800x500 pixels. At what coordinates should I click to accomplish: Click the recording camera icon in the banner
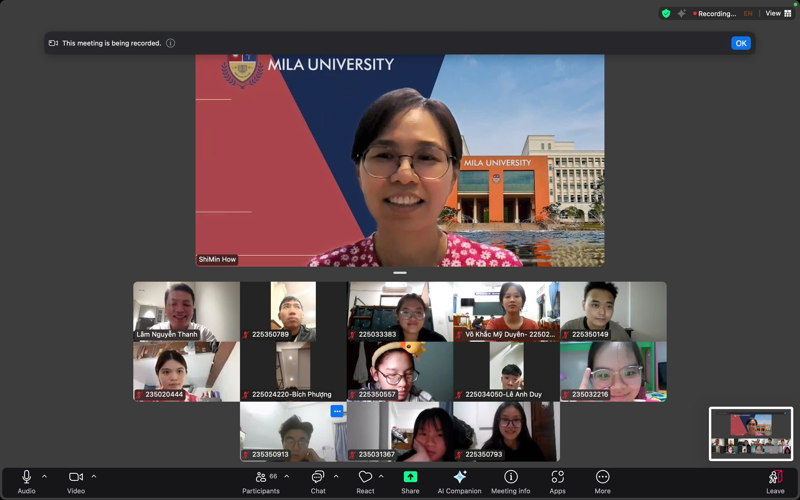point(53,43)
